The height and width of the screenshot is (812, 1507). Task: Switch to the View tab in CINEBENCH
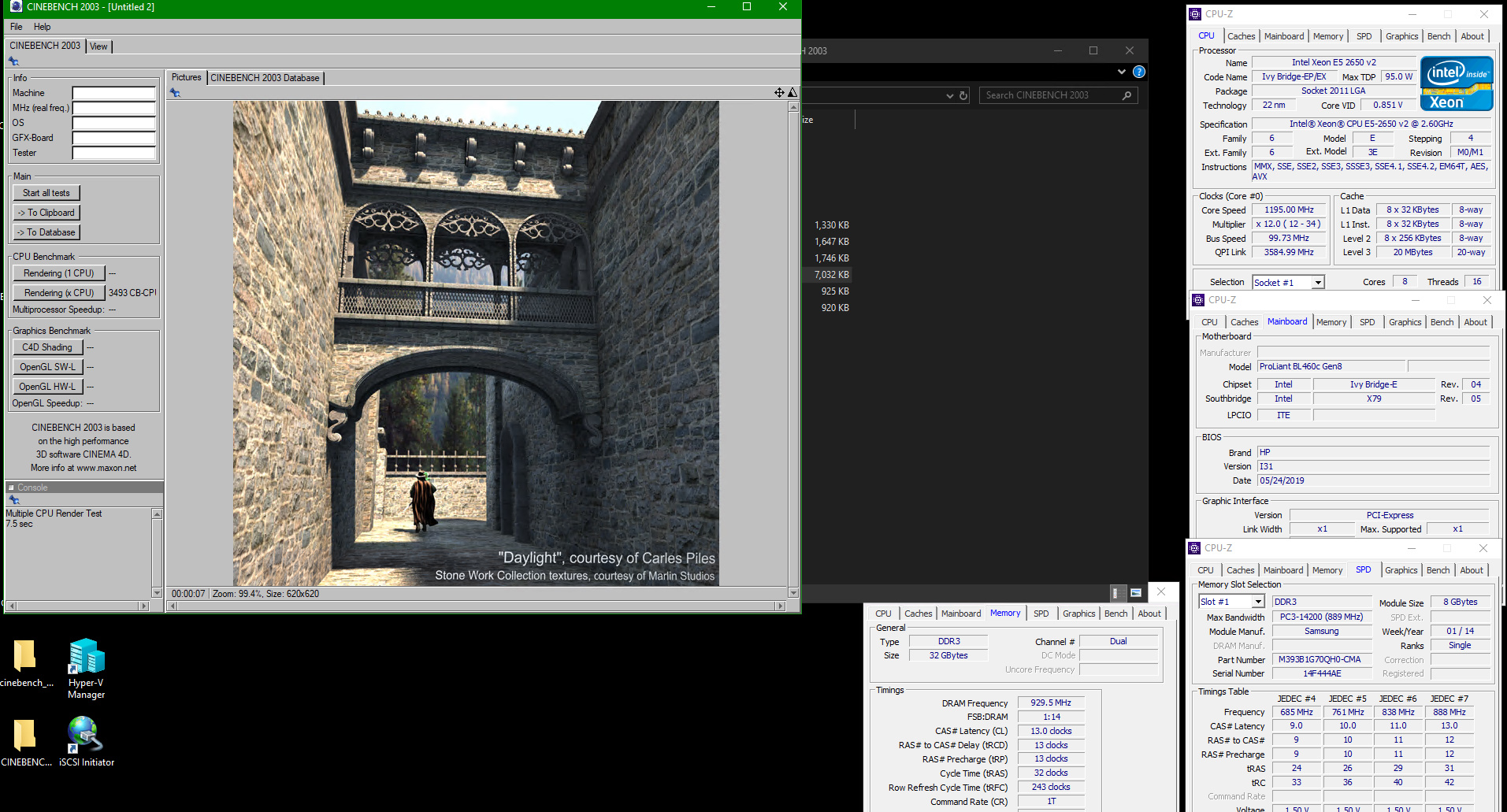coord(98,46)
